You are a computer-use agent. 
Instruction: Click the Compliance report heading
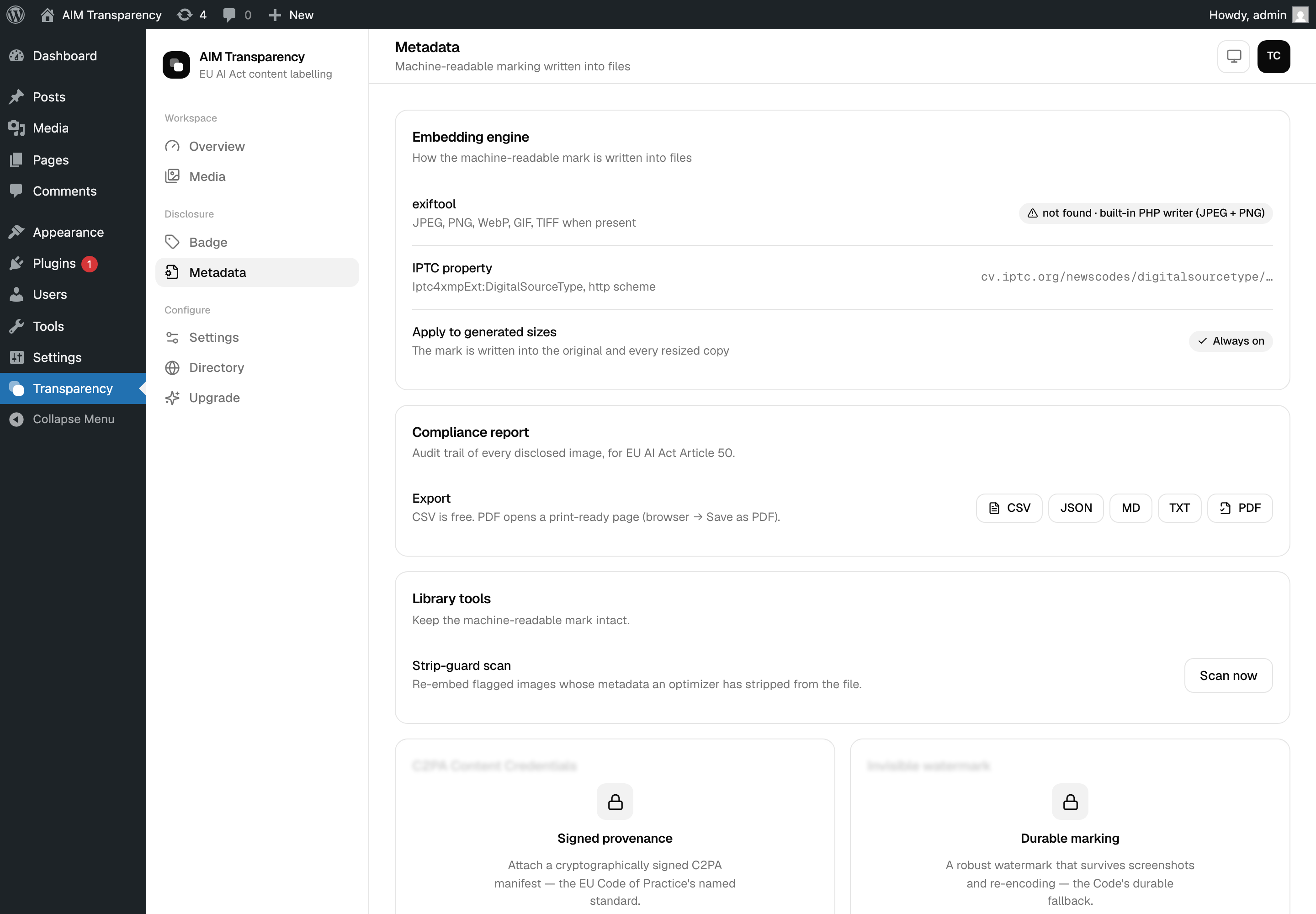(x=470, y=432)
